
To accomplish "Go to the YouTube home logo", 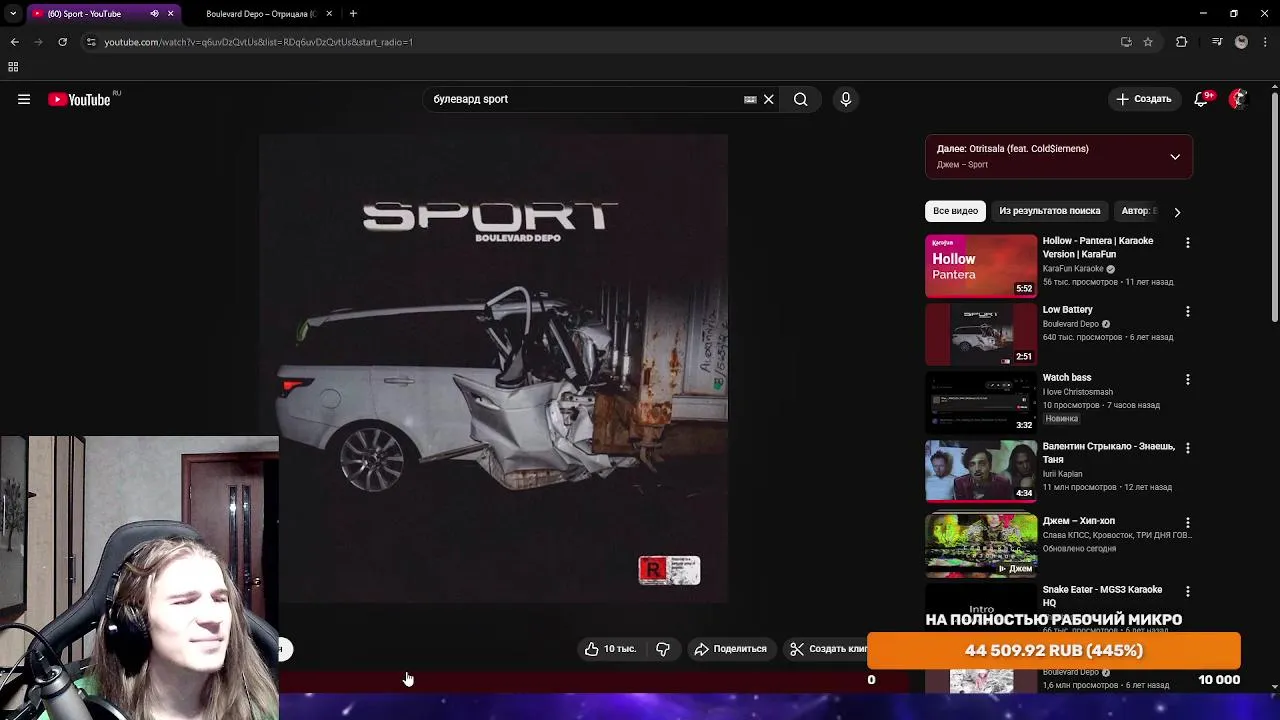I will (x=79, y=99).
